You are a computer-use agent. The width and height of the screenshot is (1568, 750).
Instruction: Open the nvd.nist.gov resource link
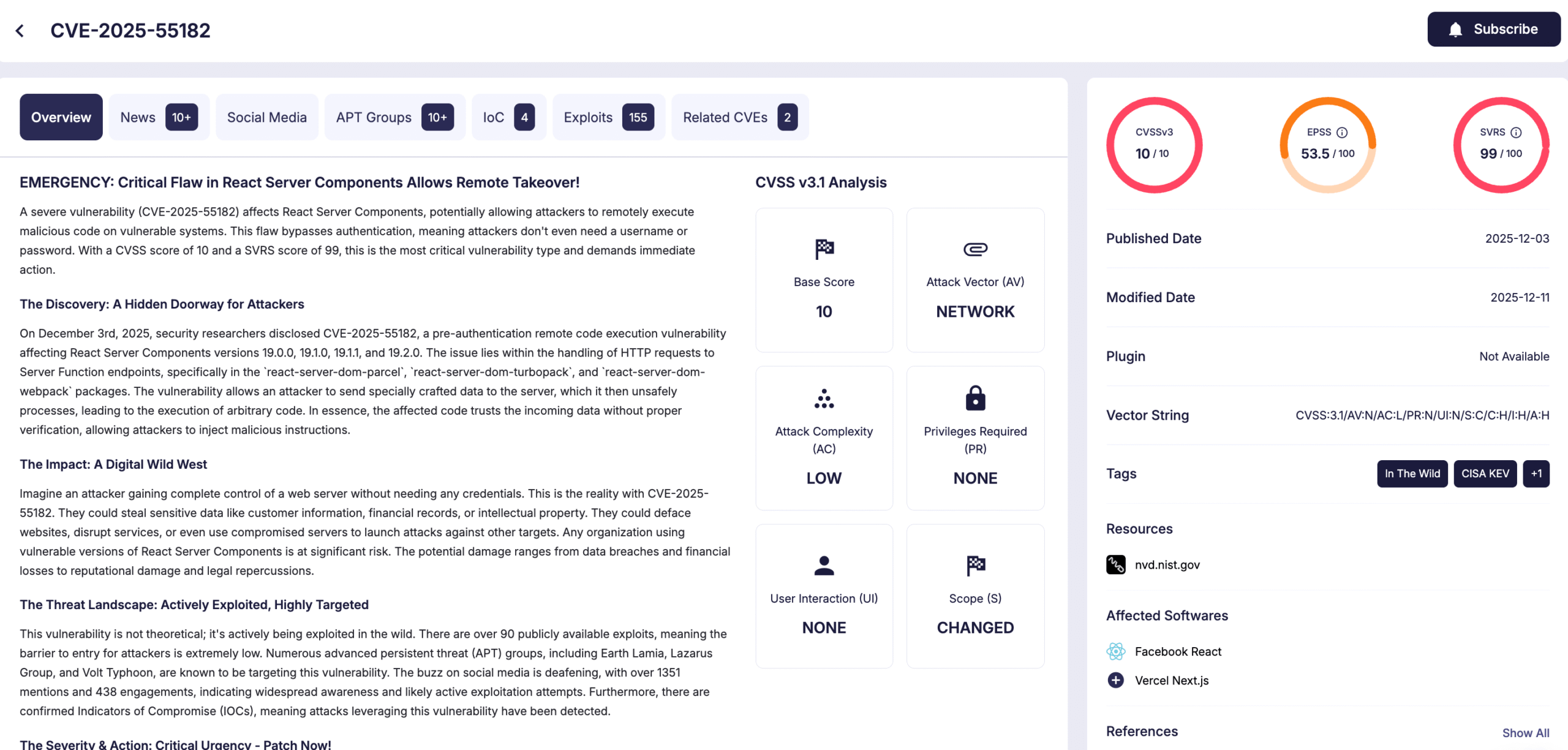[1167, 565]
